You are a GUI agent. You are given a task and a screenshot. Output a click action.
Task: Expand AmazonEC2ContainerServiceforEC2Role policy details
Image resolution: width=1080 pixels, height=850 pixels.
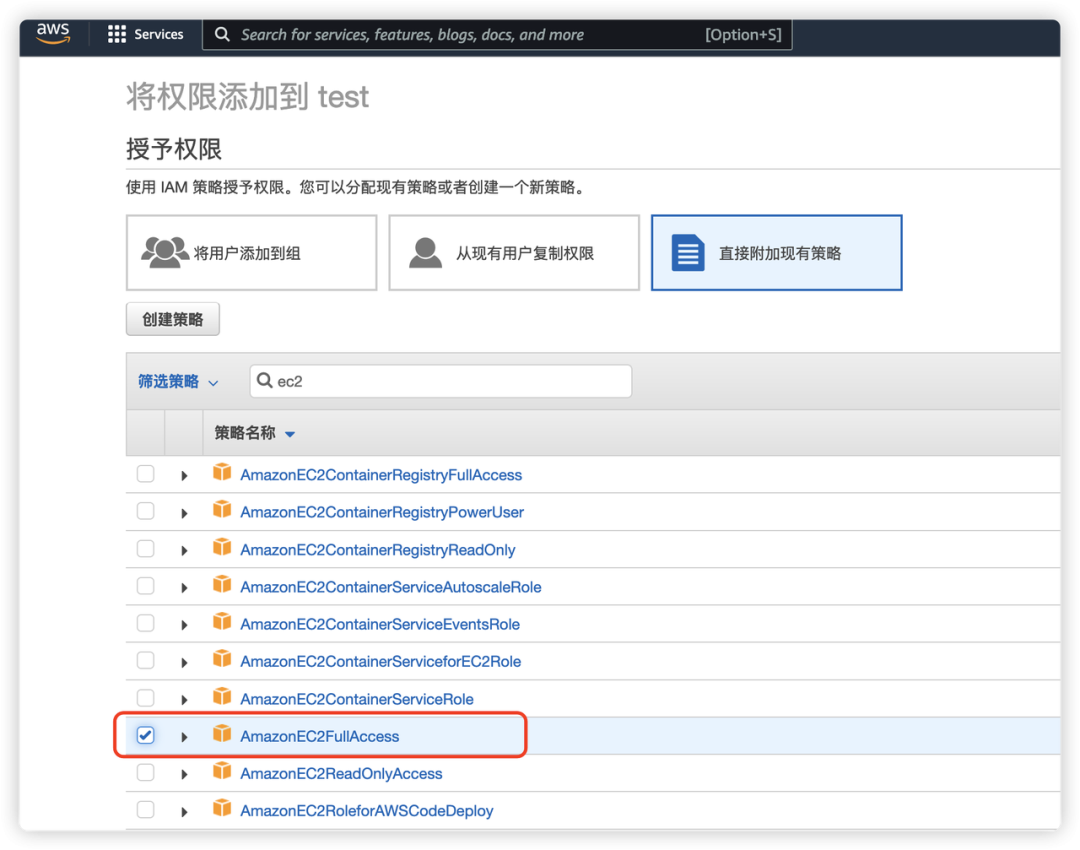pyautogui.click(x=184, y=663)
